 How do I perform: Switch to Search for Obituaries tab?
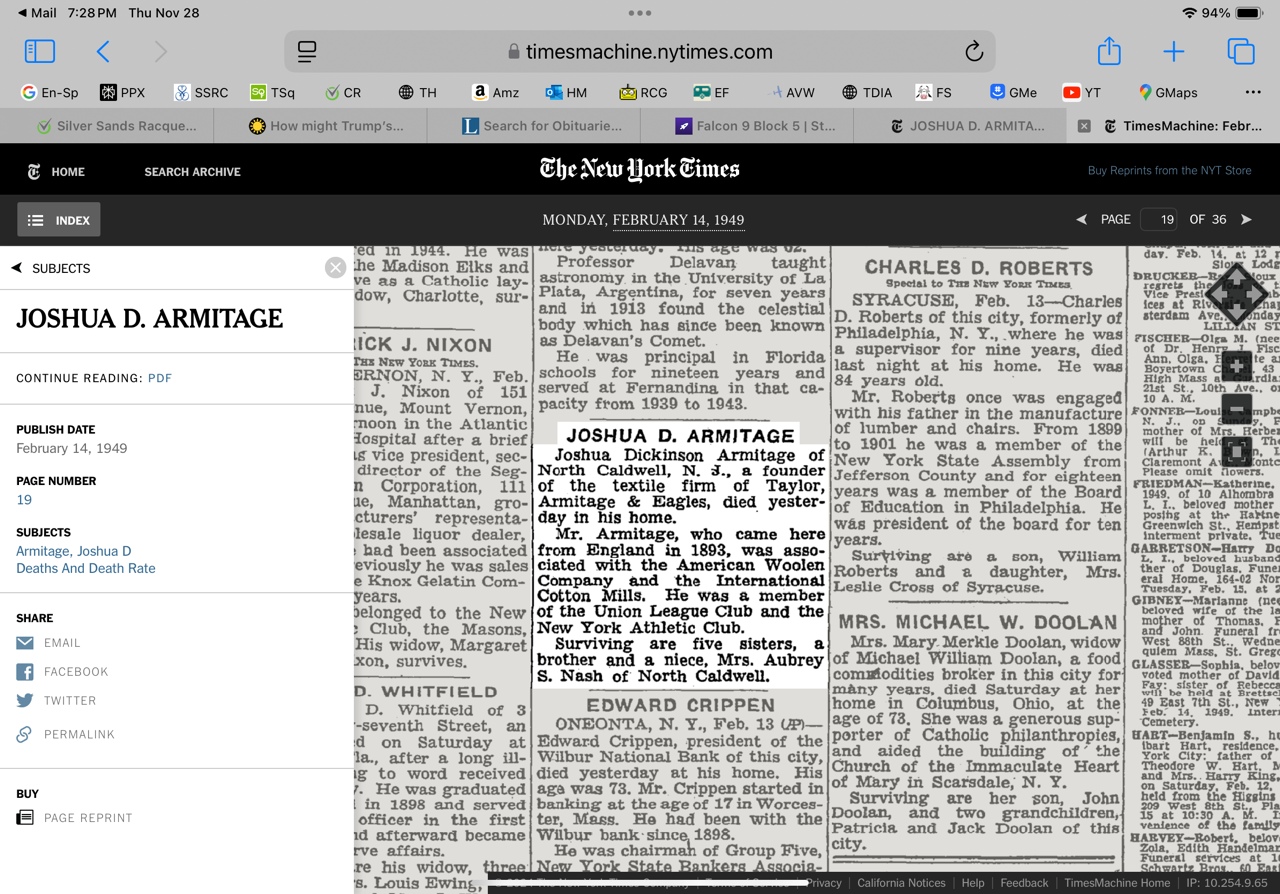pyautogui.click(x=541, y=126)
